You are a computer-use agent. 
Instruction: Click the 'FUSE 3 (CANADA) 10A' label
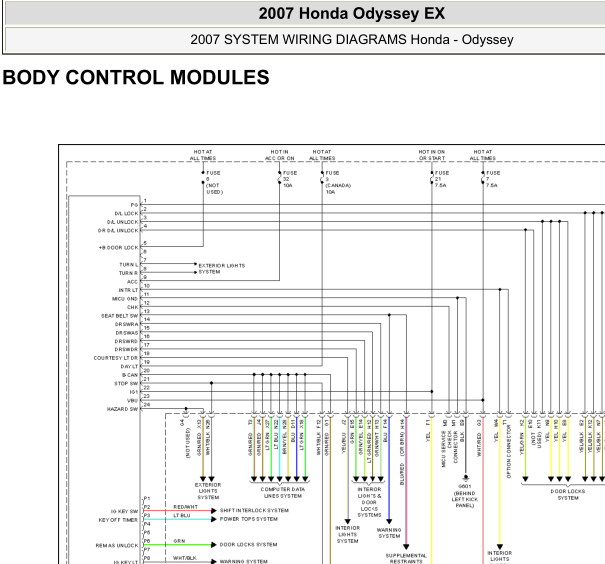pos(338,182)
